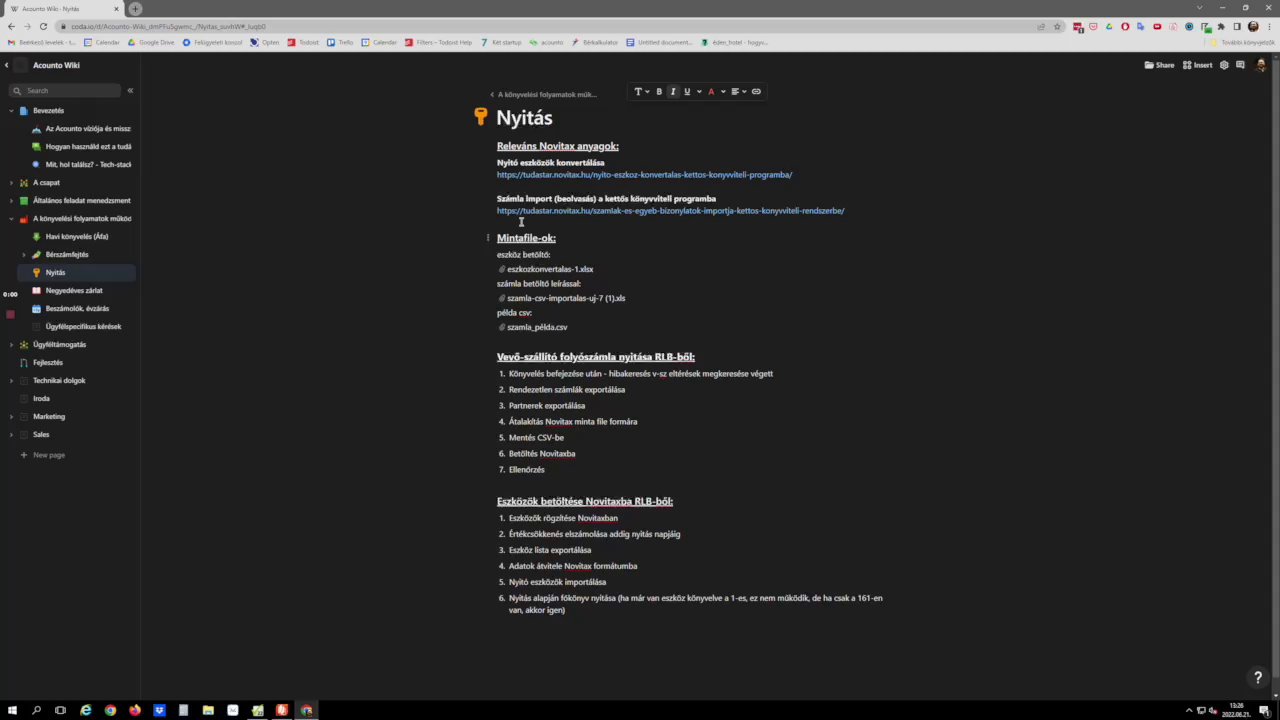This screenshot has width=1280, height=720.
Task: Click the red text color A icon
Action: click(x=711, y=92)
